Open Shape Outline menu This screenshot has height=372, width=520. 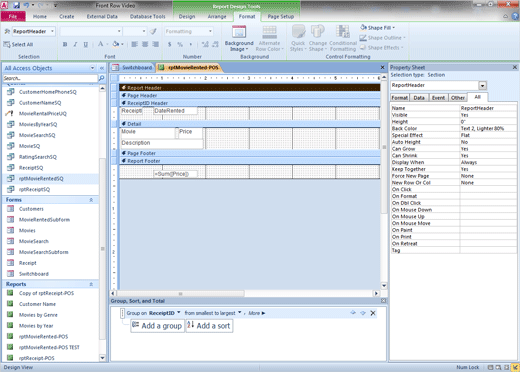pyautogui.click(x=382, y=38)
